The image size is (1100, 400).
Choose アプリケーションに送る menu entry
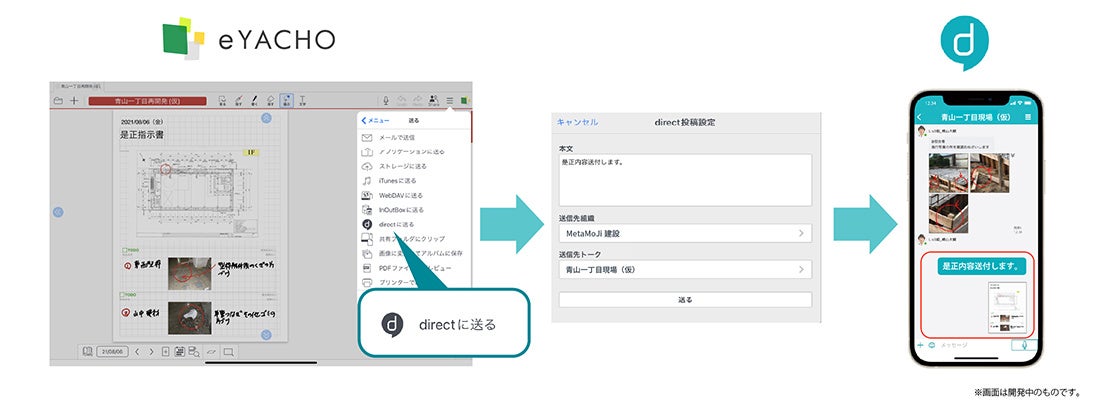[414, 152]
